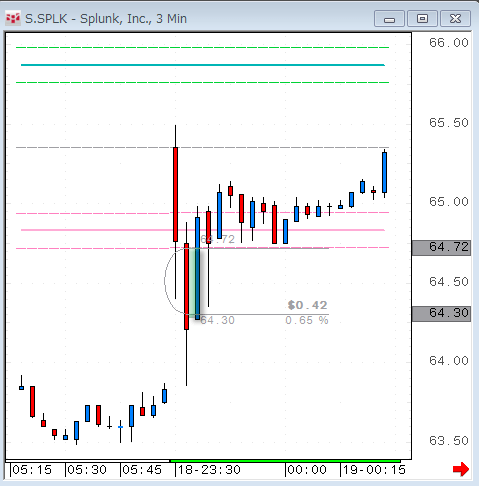Click the 05:45 time axis label

pos(142,470)
